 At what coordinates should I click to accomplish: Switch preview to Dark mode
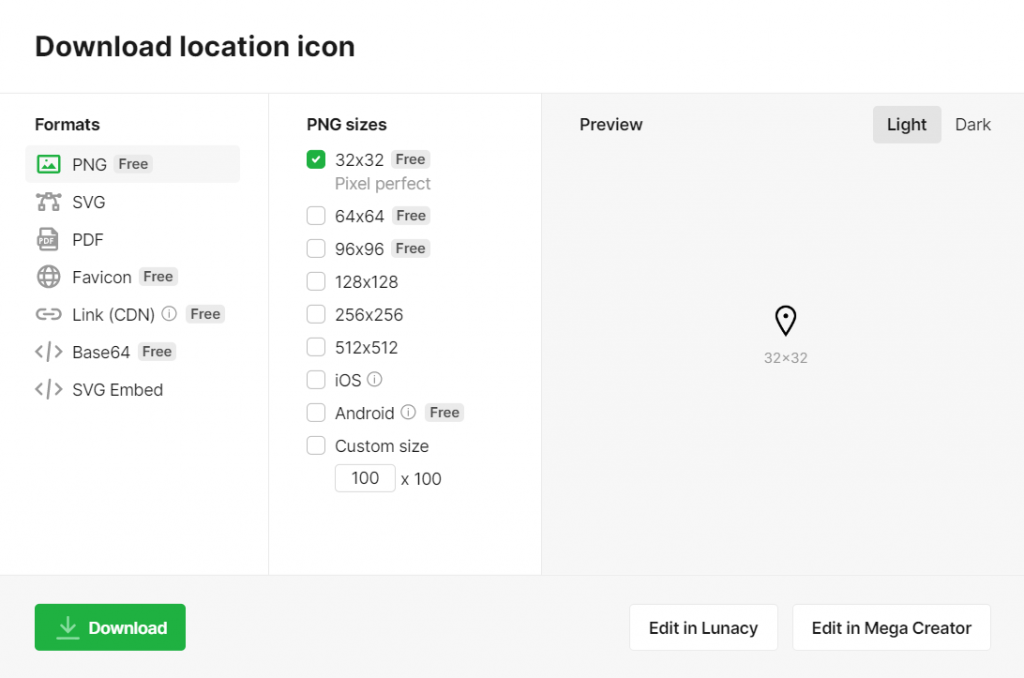click(972, 124)
